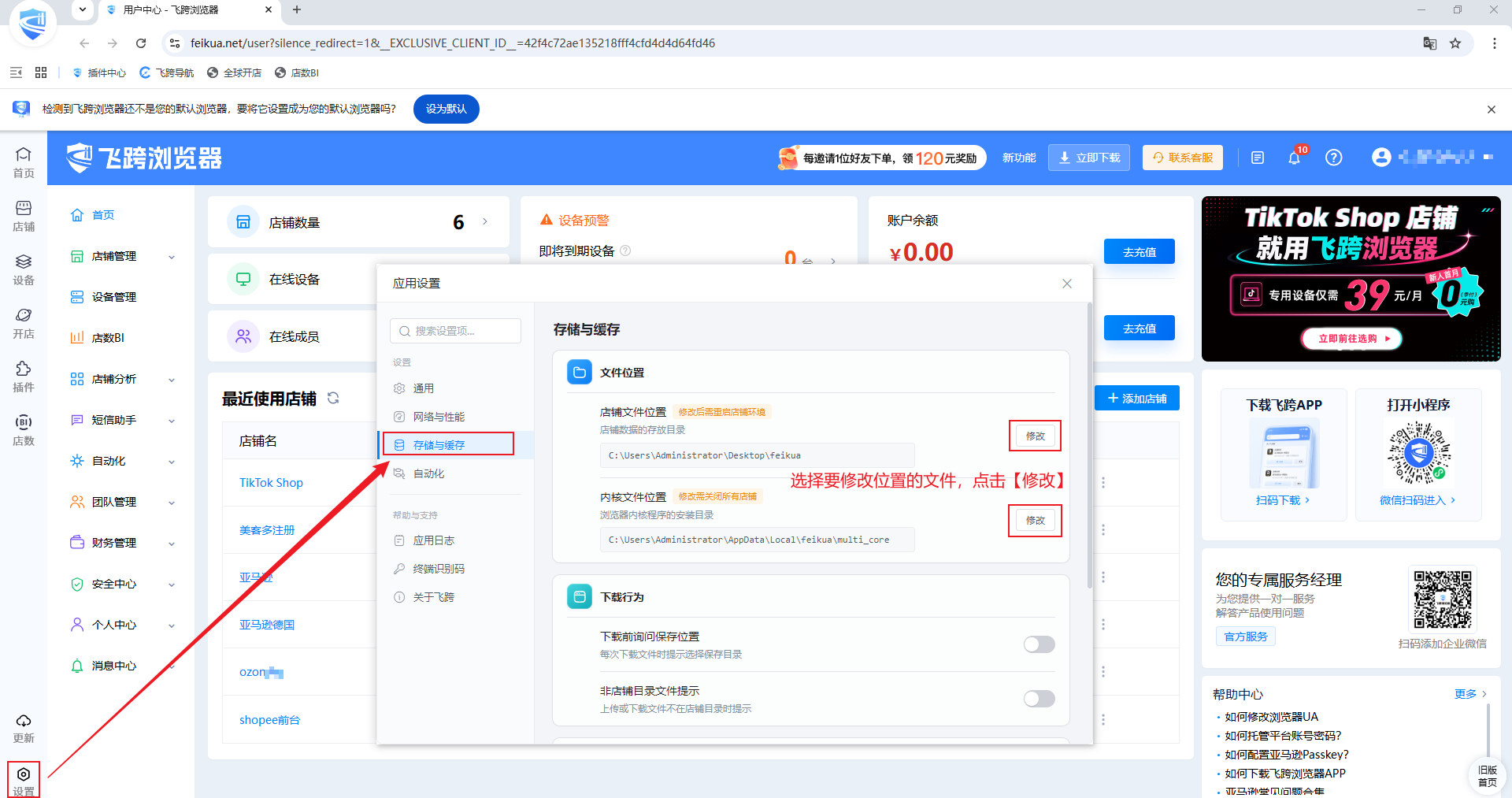
Task: Open 插件 in the far-left icon rail
Action: tap(24, 377)
